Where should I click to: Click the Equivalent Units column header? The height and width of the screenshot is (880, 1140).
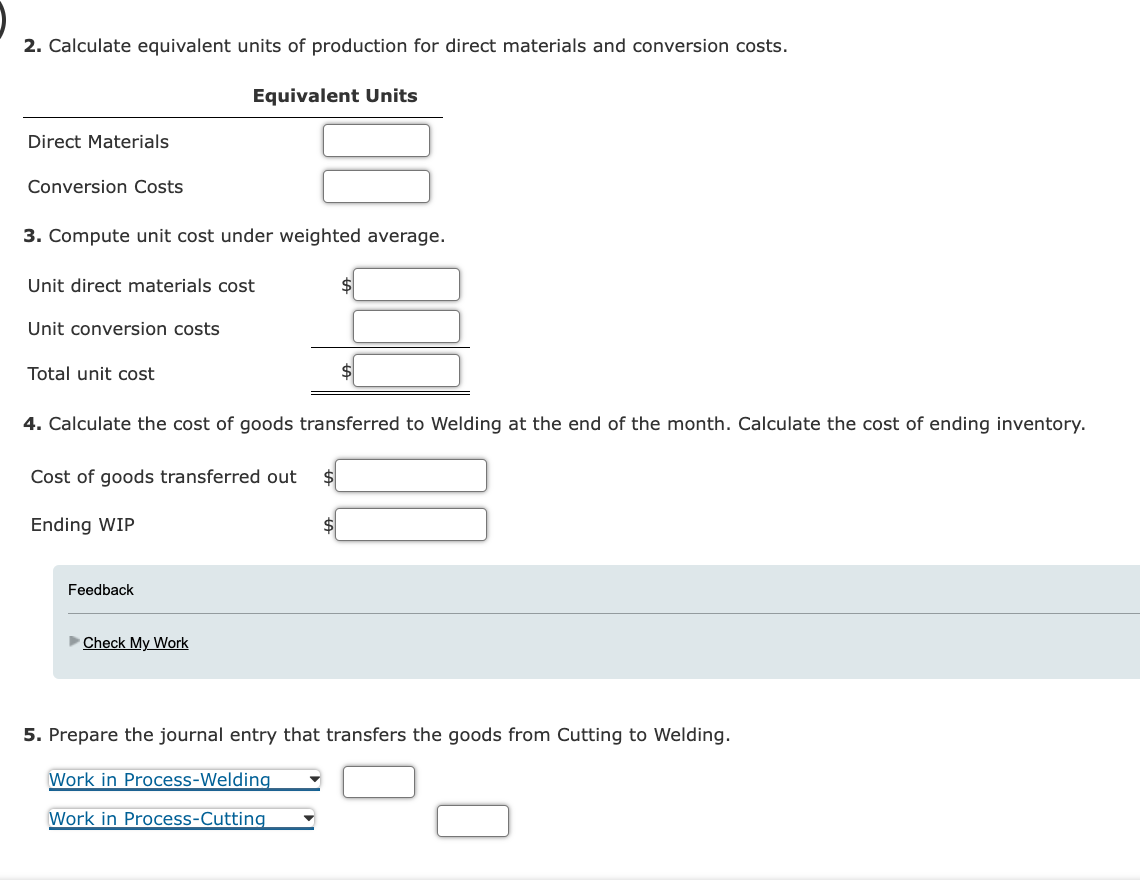click(x=335, y=95)
